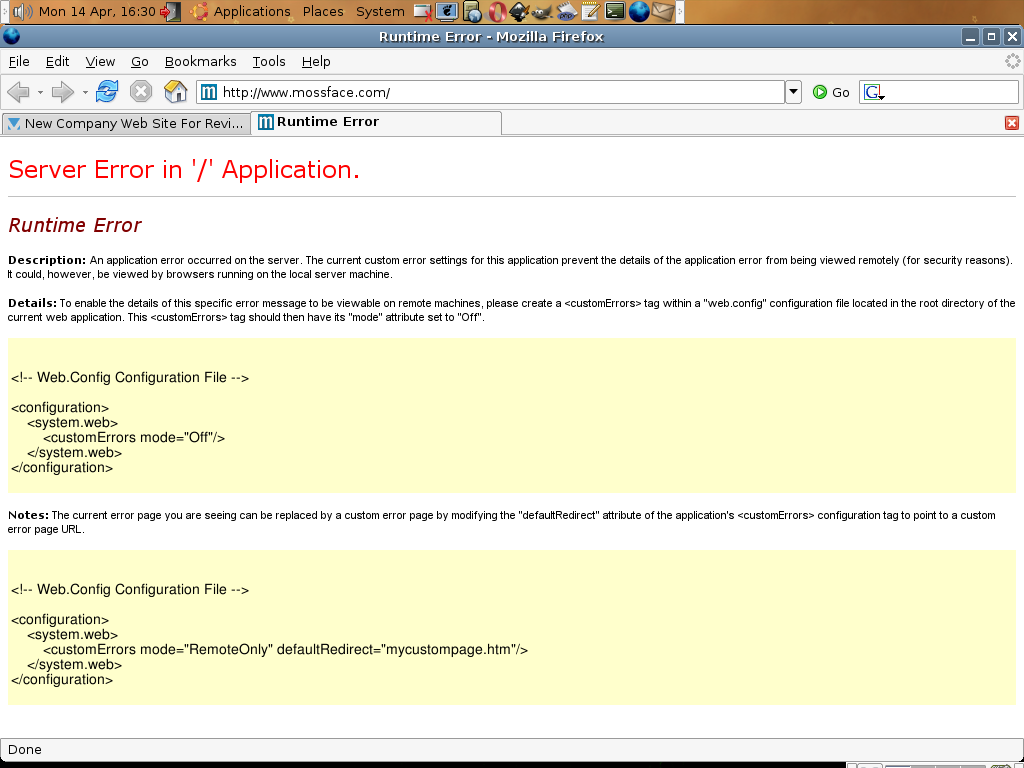This screenshot has height=768, width=1024.
Task: Close the current tab with red X
Action: 1012,123
